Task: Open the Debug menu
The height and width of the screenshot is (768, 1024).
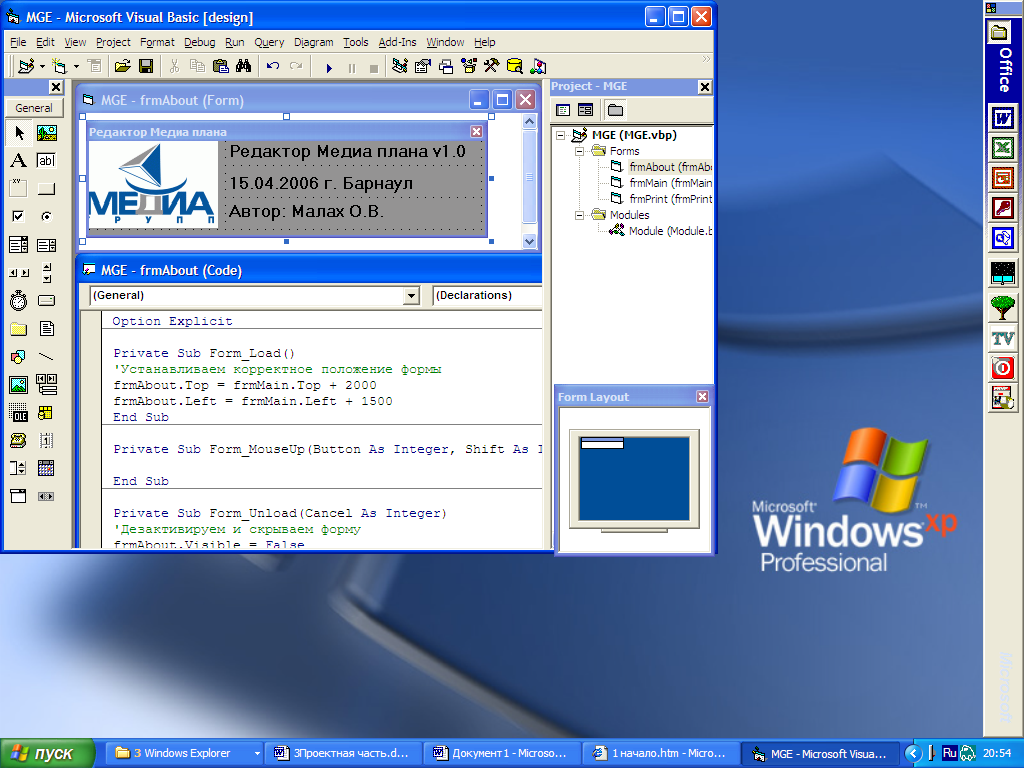Action: click(x=199, y=42)
